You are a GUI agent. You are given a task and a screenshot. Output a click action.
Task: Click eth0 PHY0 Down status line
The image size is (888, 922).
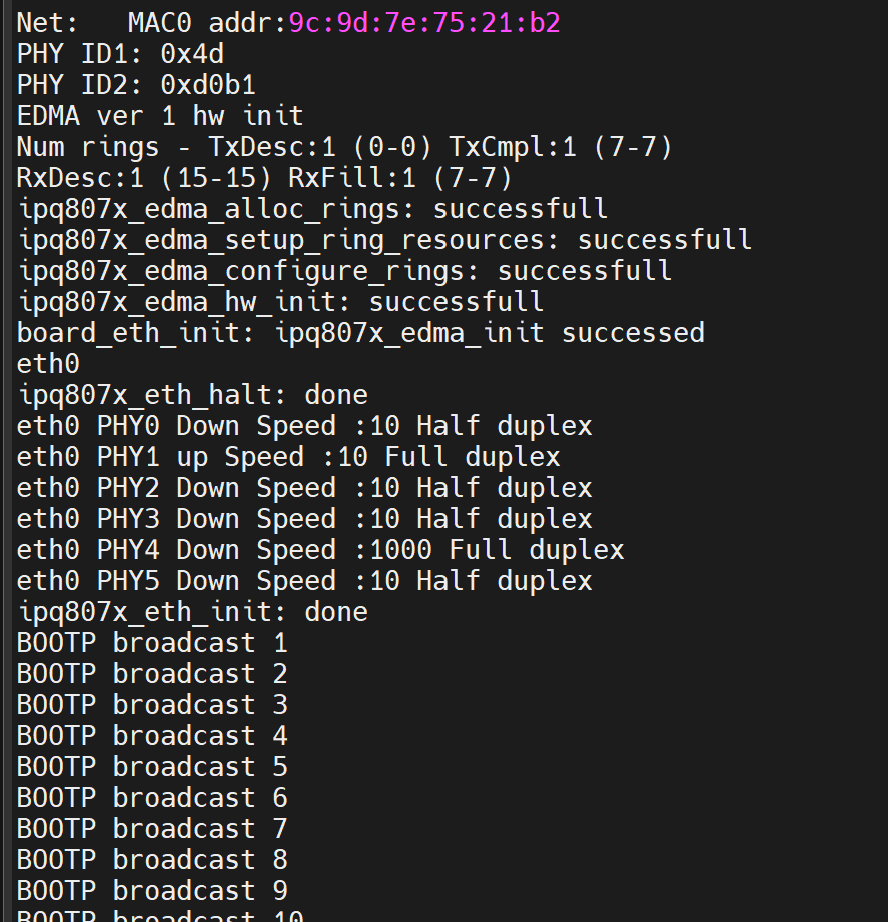pos(304,426)
